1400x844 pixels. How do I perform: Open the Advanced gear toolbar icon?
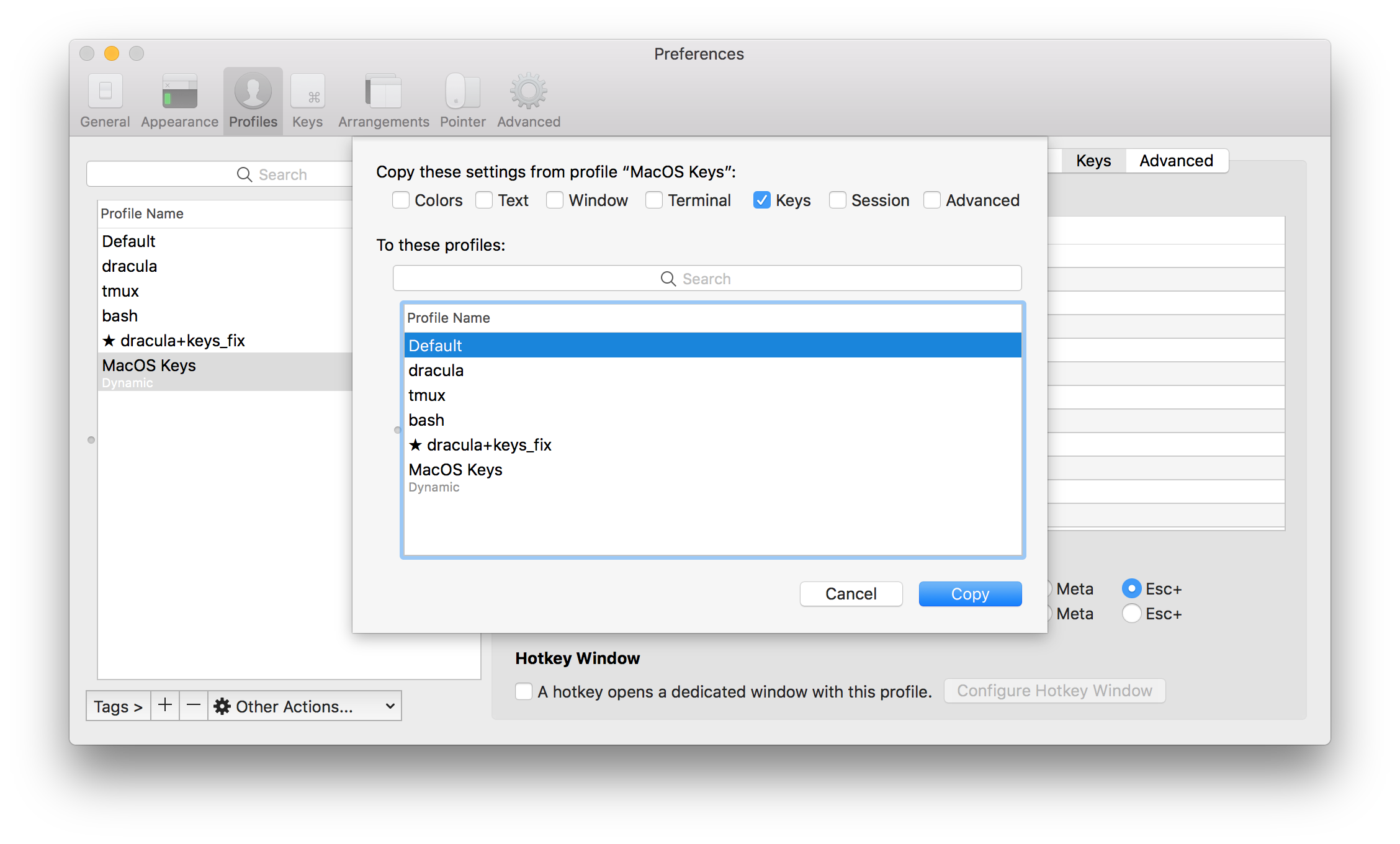(528, 92)
